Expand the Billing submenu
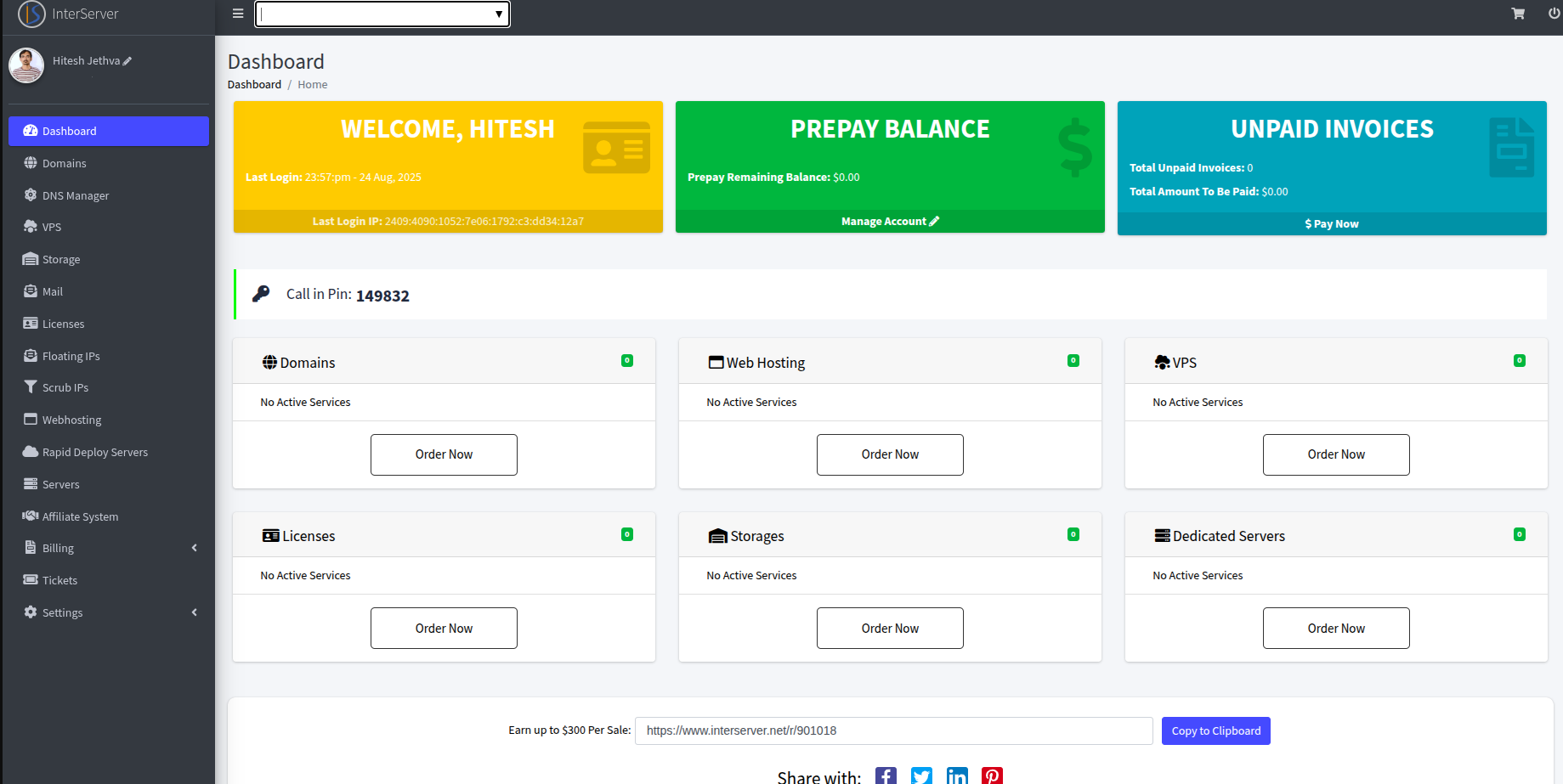The image size is (1563, 784). tap(59, 547)
